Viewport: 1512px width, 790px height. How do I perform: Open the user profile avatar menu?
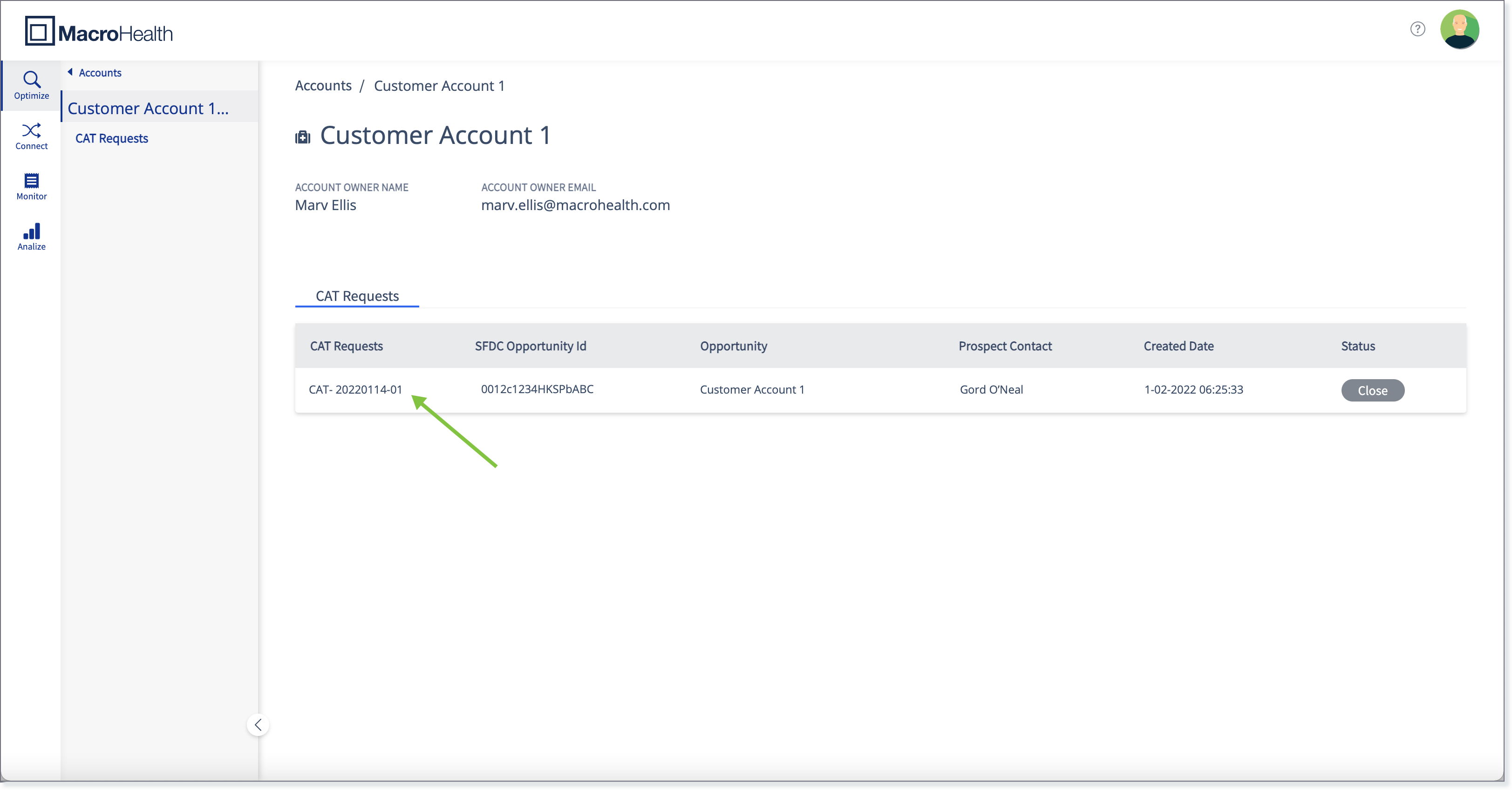[x=1459, y=29]
